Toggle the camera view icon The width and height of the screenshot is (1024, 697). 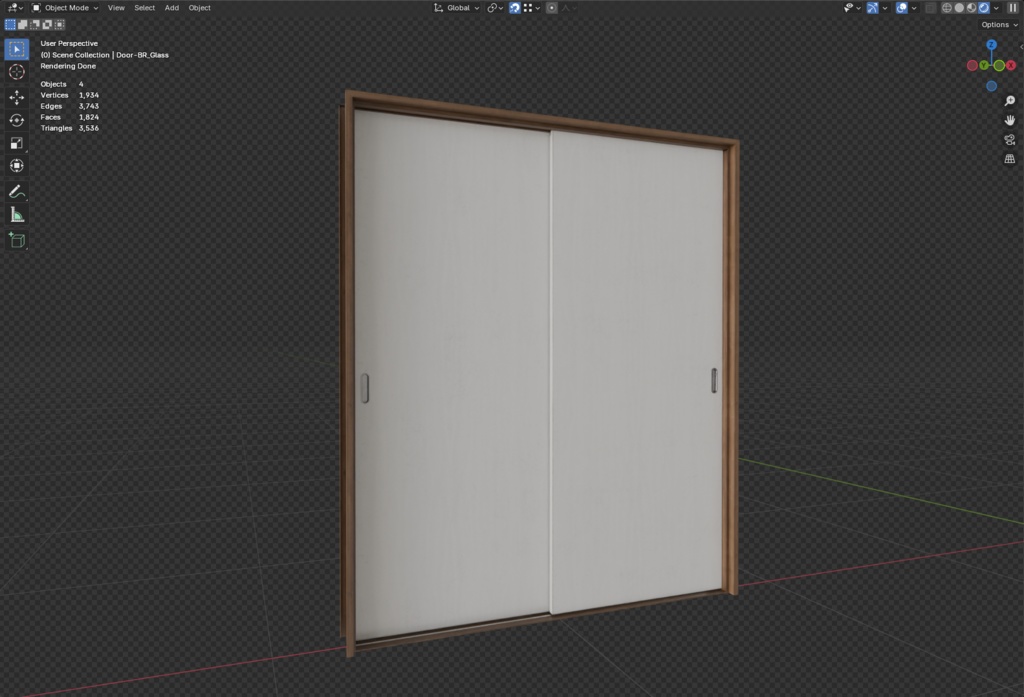click(1010, 140)
